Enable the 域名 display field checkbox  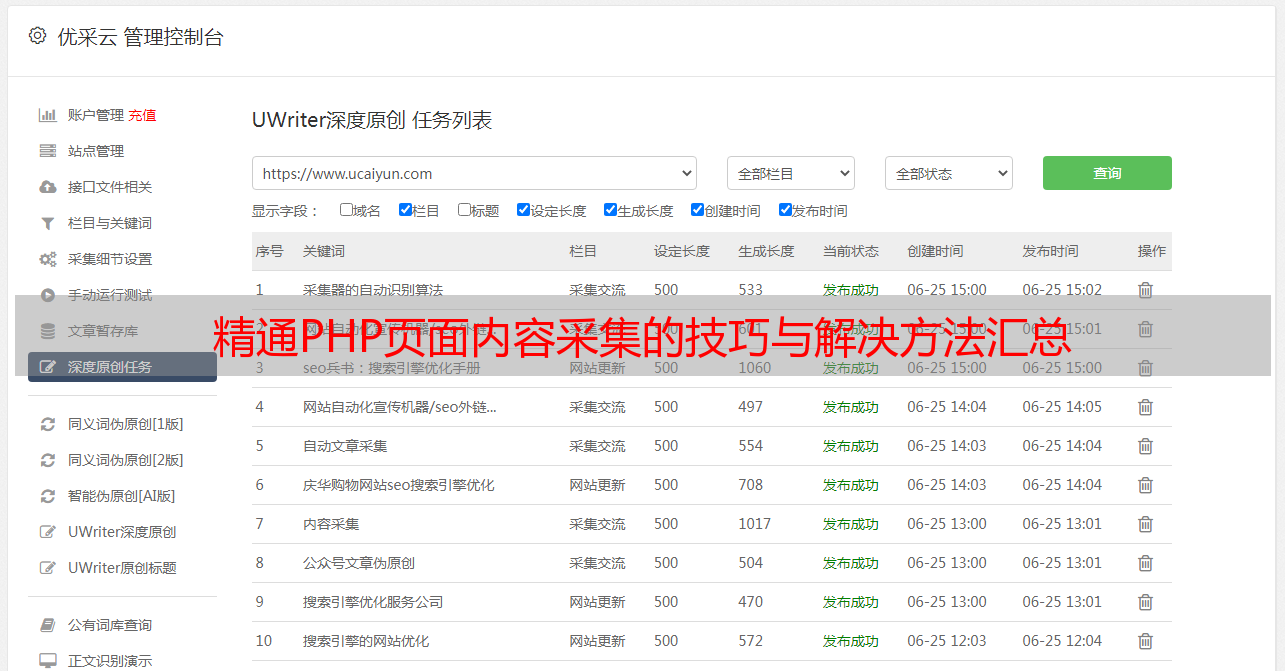[346, 210]
